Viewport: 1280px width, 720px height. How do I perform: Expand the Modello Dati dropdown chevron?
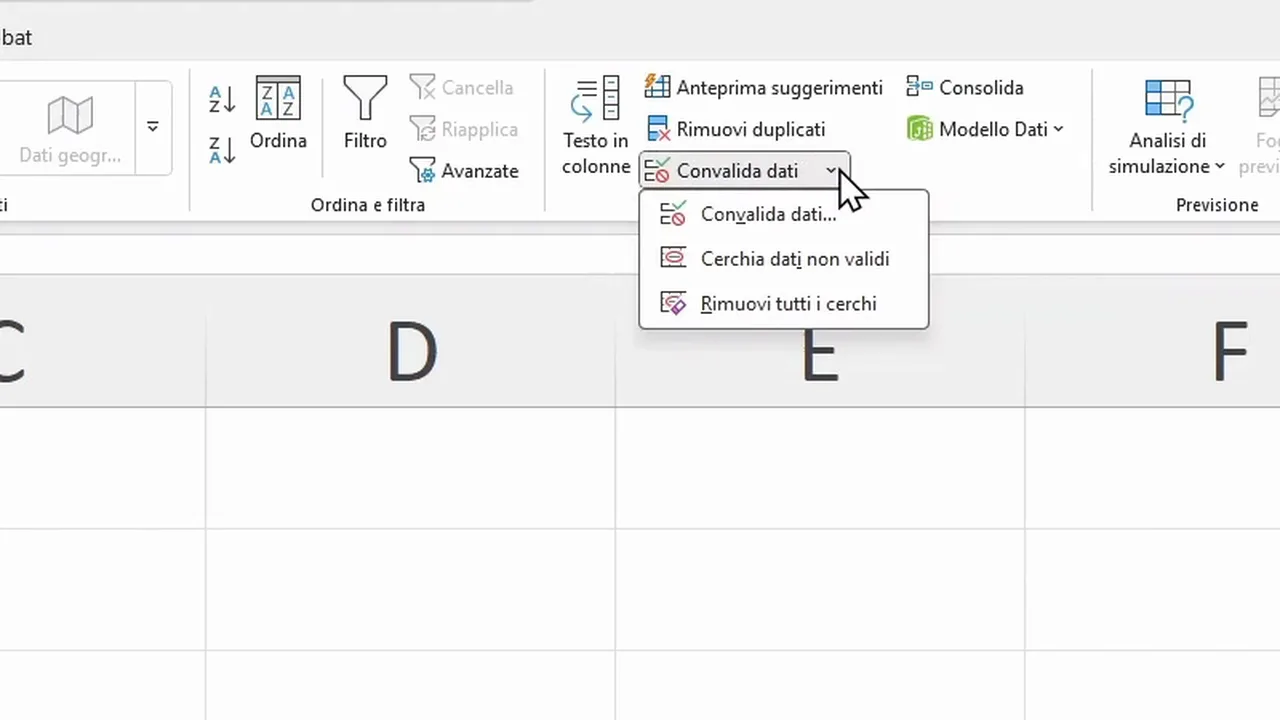click(x=1059, y=129)
